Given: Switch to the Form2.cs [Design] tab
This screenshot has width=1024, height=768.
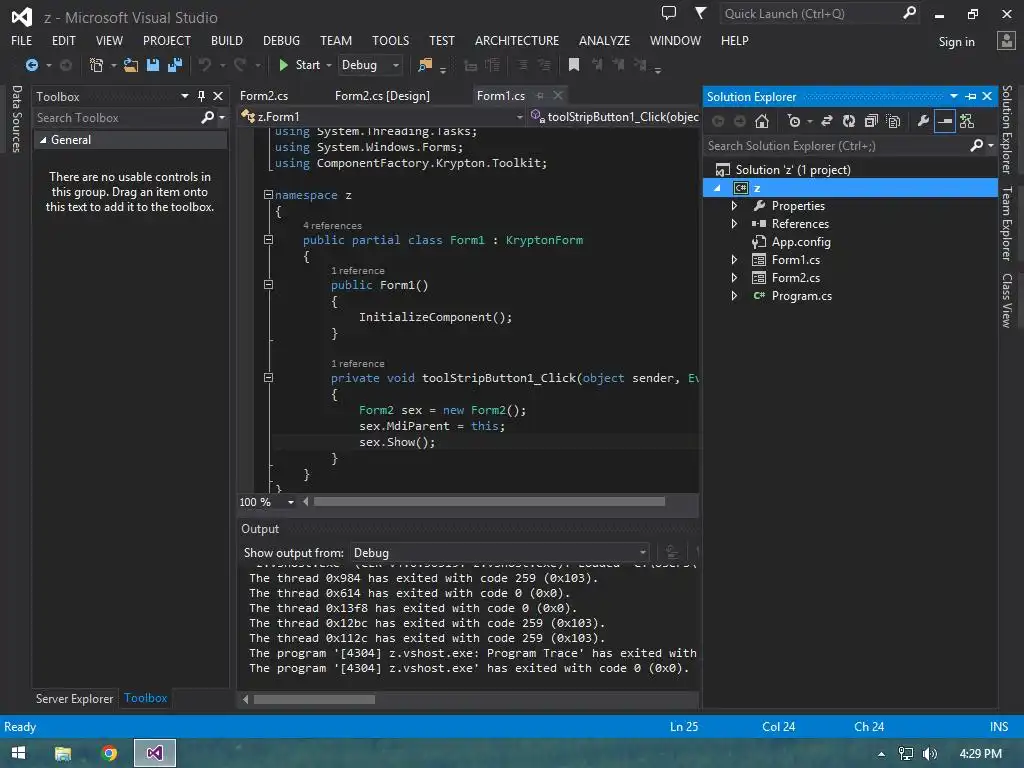Looking at the screenshot, I should [x=382, y=96].
